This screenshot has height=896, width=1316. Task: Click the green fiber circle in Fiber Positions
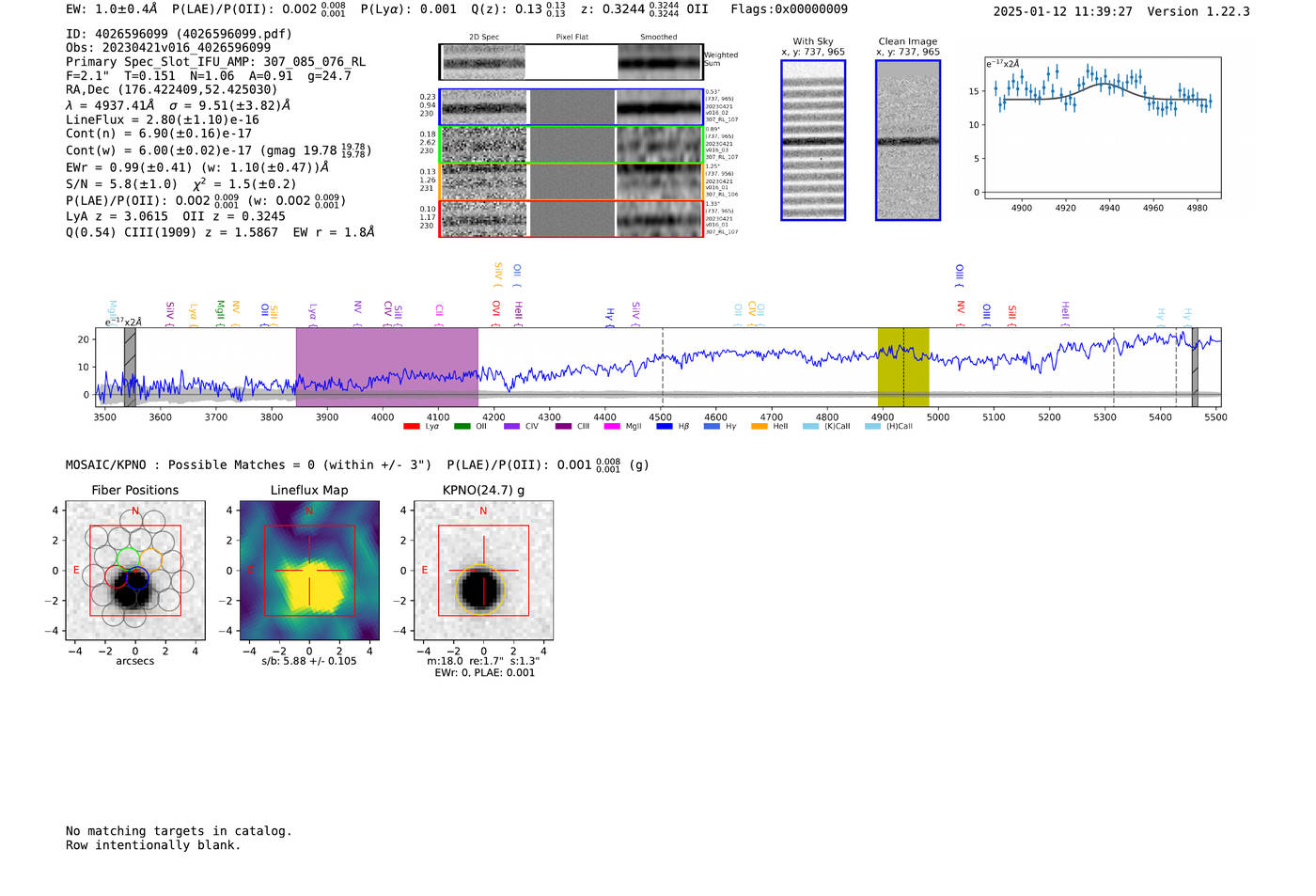point(127,558)
